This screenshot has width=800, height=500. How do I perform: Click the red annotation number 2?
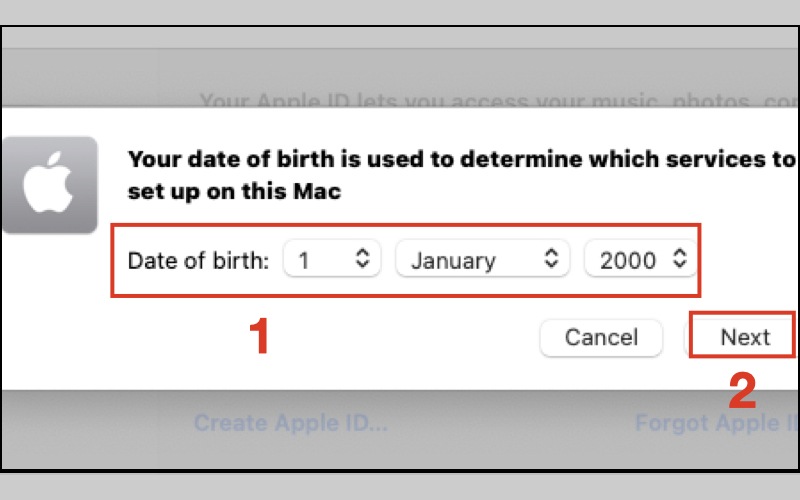(x=742, y=393)
